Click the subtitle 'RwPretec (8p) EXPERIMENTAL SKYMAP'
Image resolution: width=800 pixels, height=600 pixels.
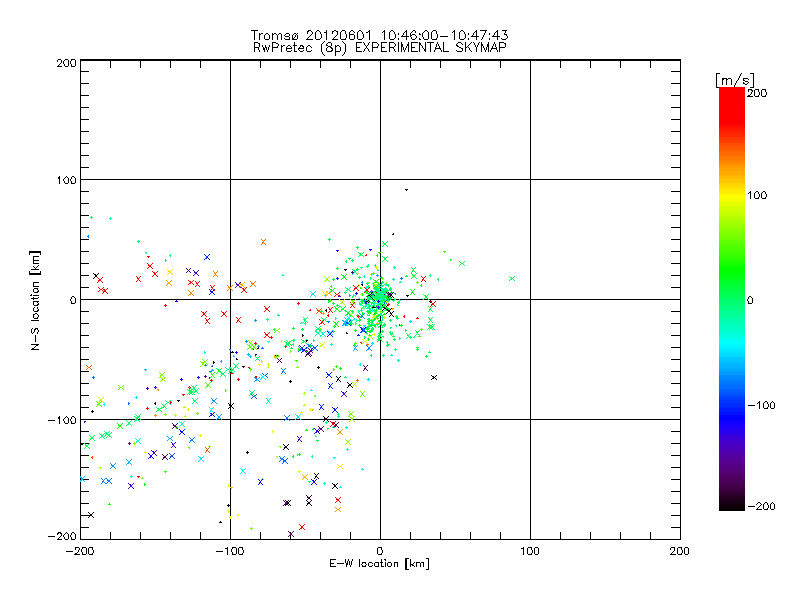click(x=380, y=48)
